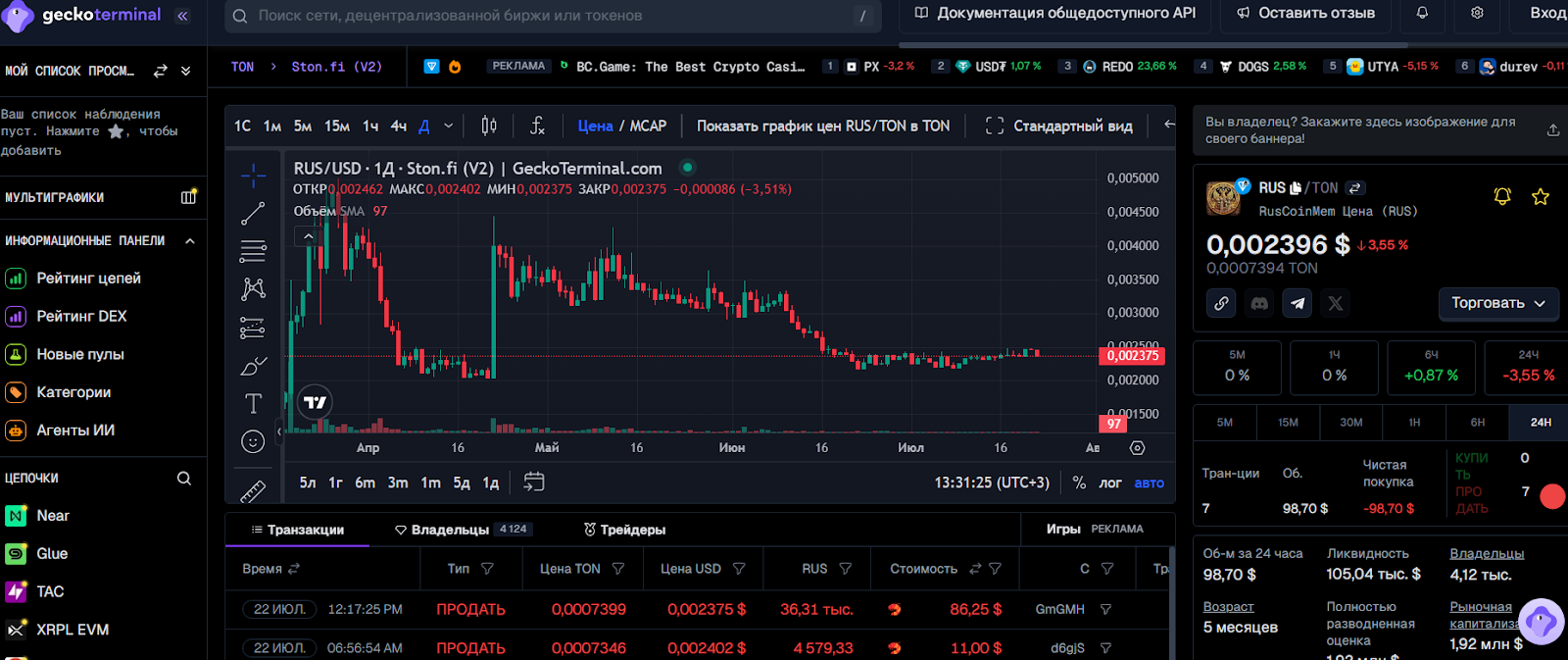The width and height of the screenshot is (1568, 660).
Task: Open the notifications bell in top bar
Action: tap(1422, 13)
